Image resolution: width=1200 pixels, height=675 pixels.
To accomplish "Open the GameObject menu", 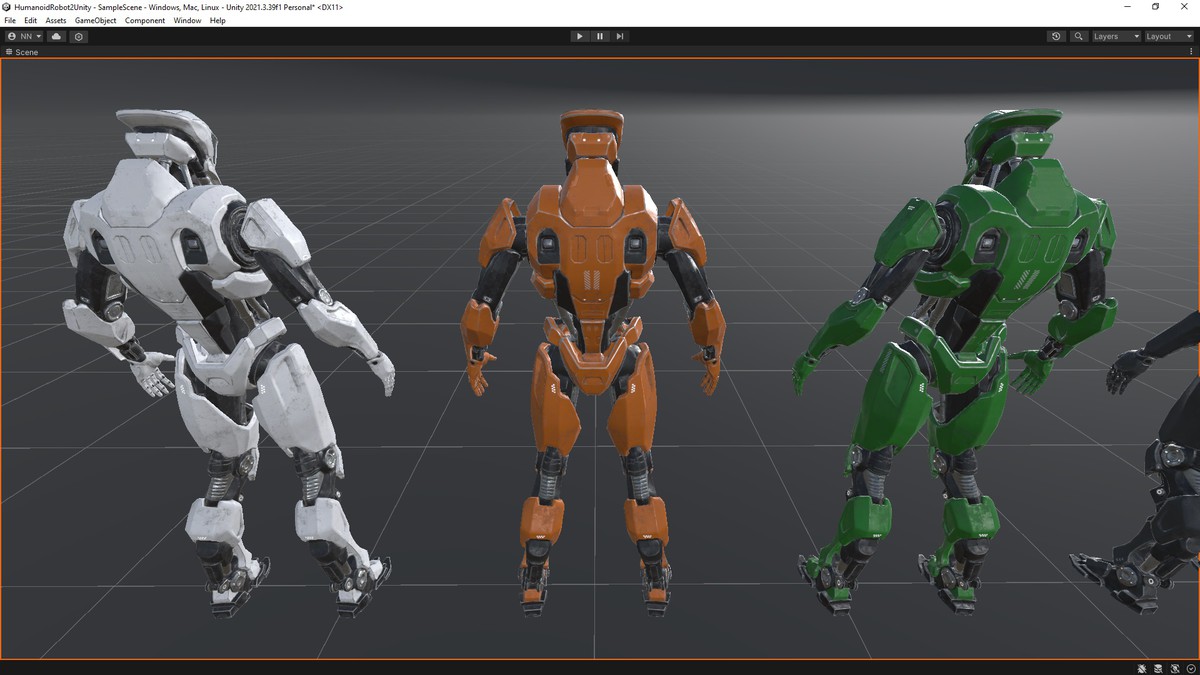I will coord(95,20).
